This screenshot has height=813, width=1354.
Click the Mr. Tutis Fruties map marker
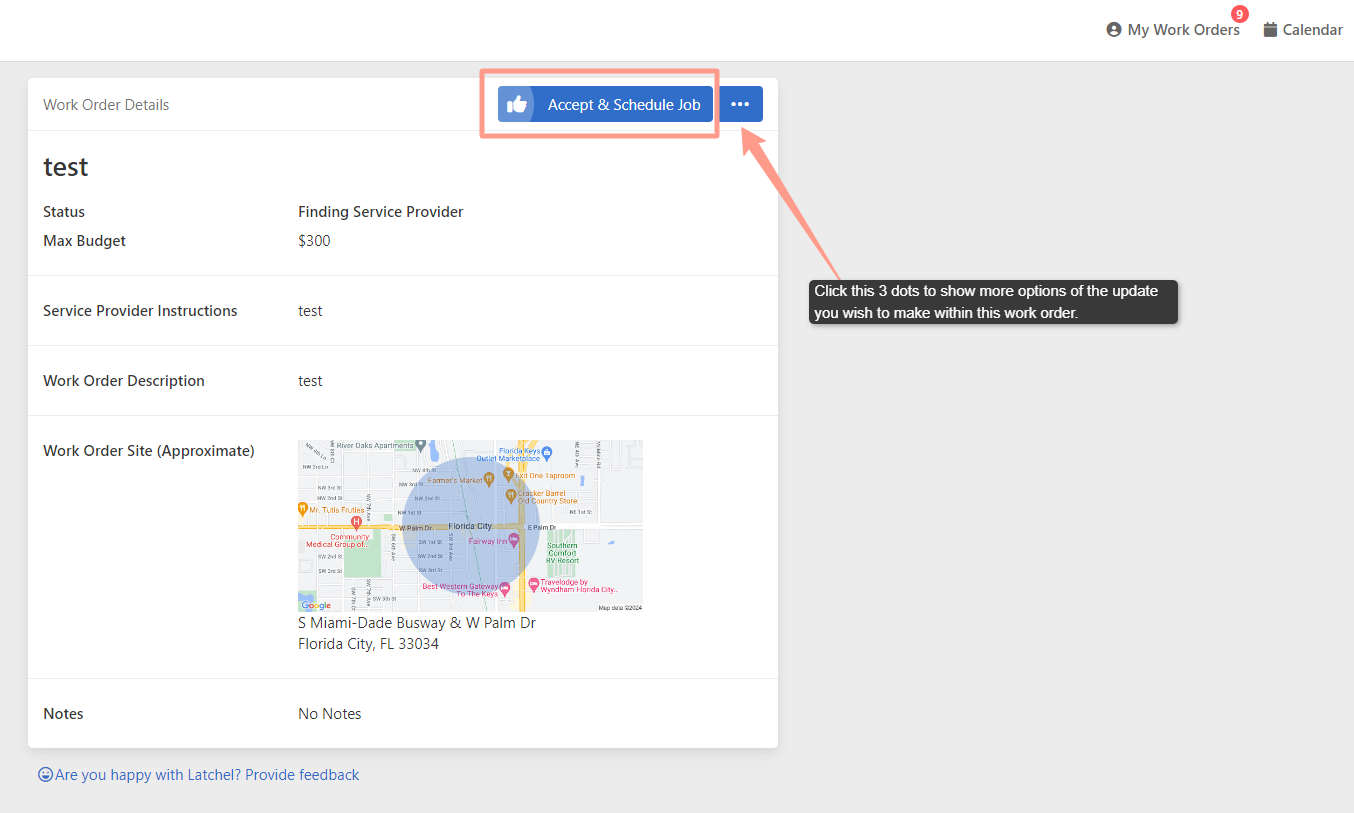click(x=302, y=509)
